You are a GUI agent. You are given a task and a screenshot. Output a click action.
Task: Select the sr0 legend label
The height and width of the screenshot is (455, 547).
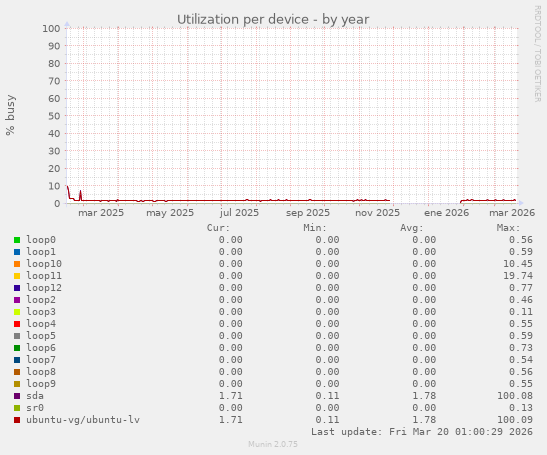(35, 408)
